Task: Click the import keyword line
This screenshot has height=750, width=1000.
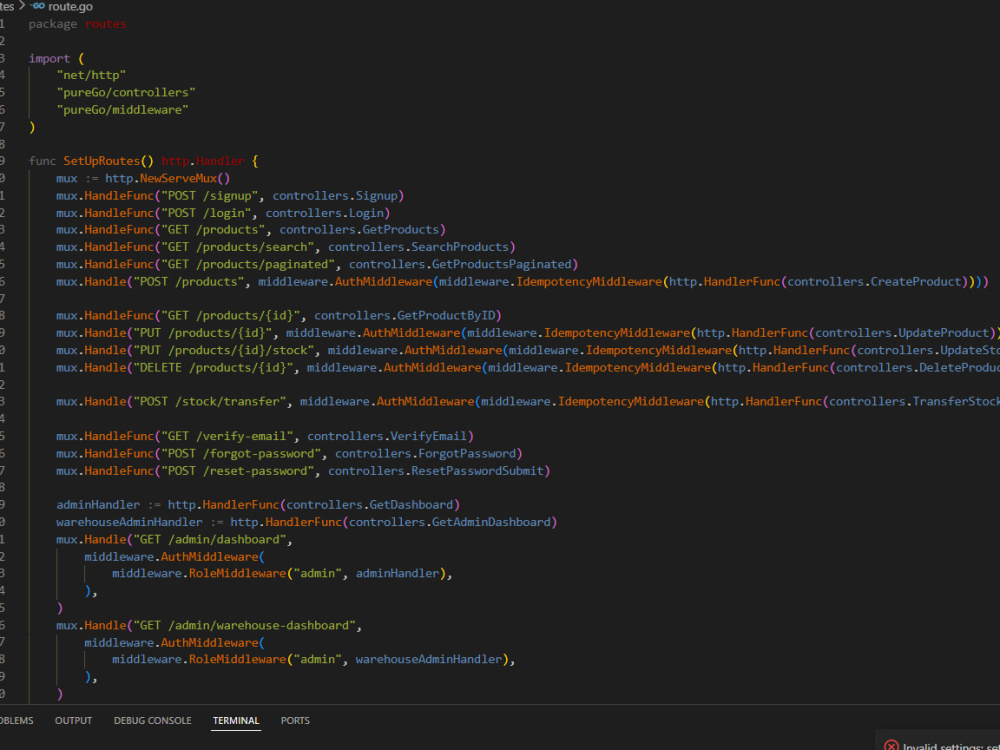Action: 56,59
